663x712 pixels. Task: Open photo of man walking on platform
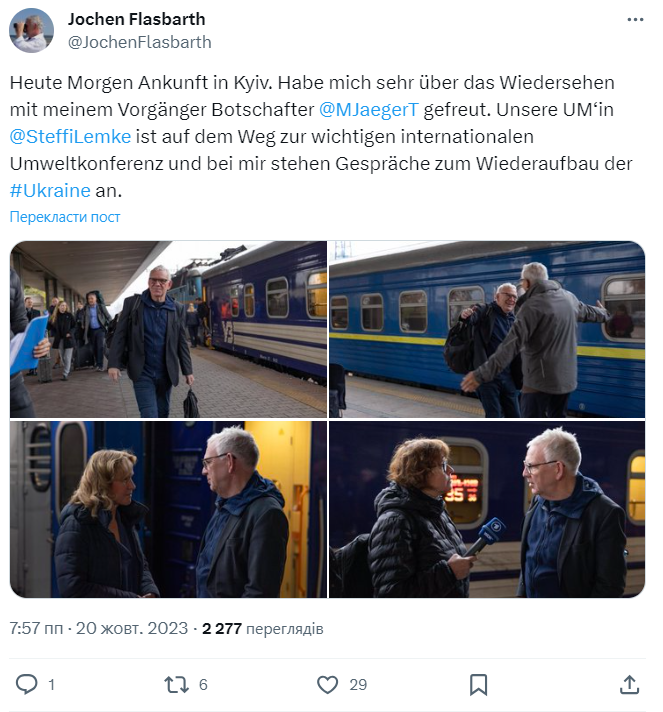click(168, 329)
